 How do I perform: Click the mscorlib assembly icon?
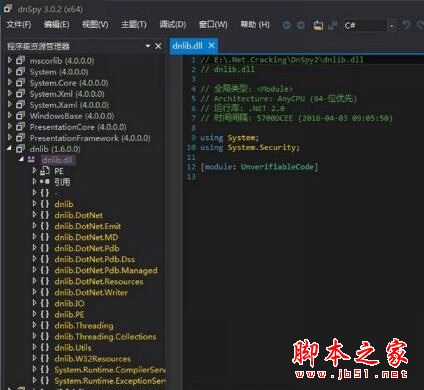coord(21,61)
